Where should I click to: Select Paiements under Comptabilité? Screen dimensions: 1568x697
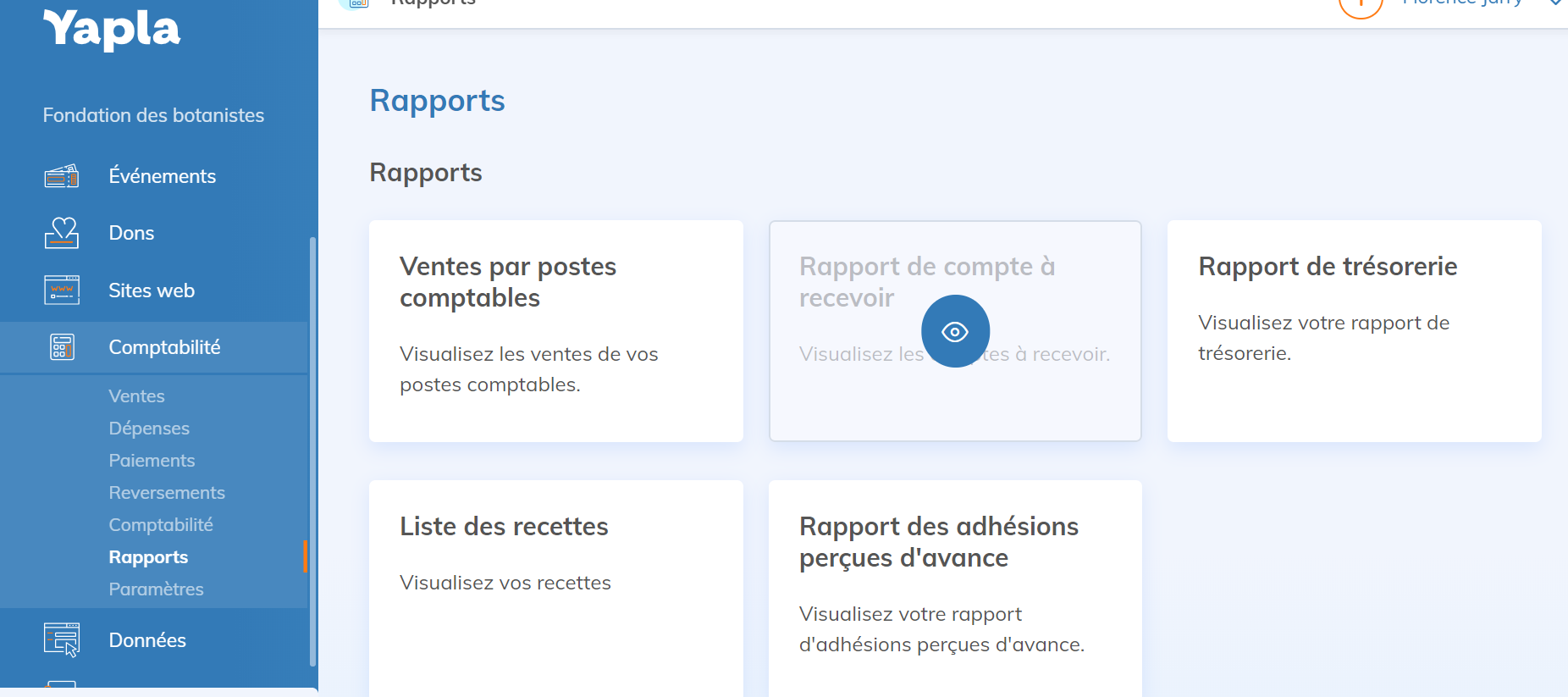pyautogui.click(x=152, y=461)
